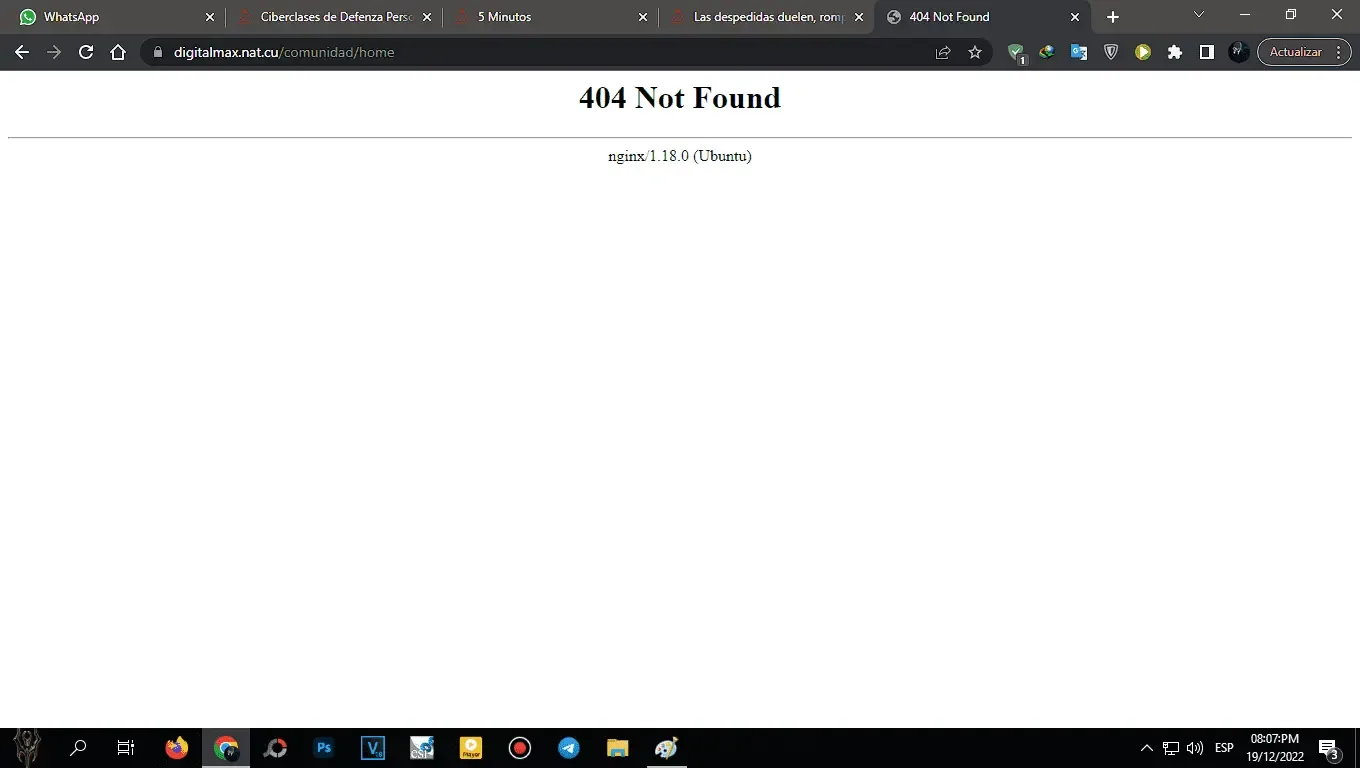Share this page using share icon
This screenshot has width=1360, height=768.
click(x=943, y=52)
